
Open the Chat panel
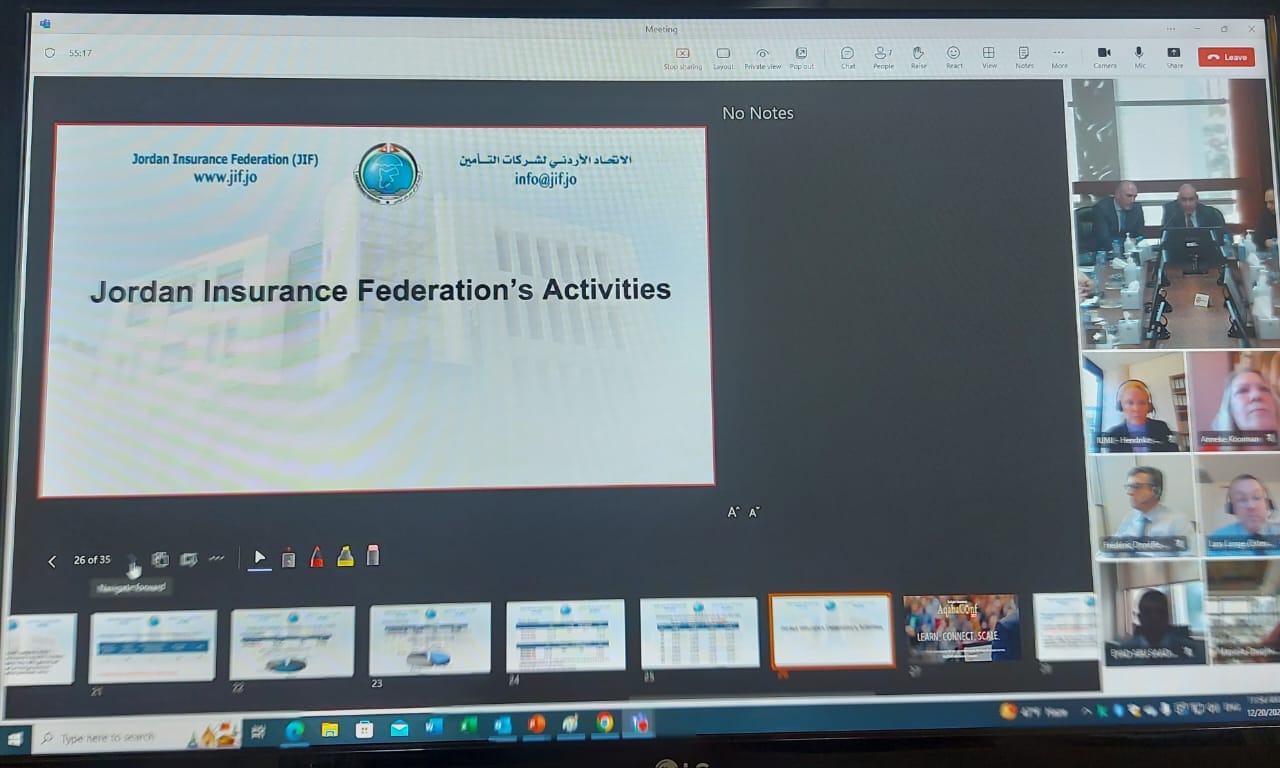coord(847,57)
